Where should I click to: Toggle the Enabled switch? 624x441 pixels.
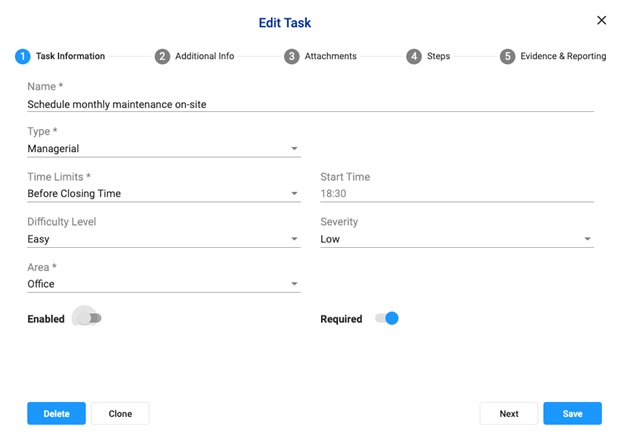point(90,318)
